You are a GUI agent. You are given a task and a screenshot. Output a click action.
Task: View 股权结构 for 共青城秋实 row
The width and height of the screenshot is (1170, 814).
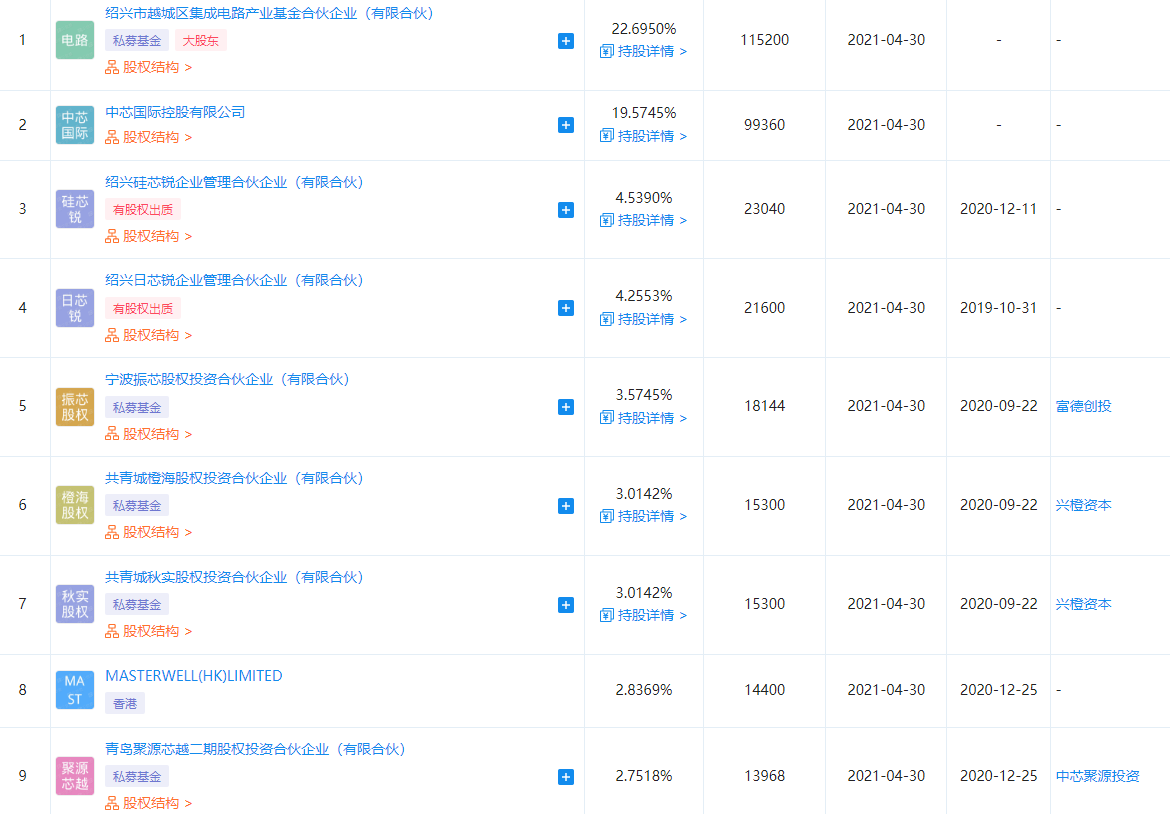pos(148,631)
